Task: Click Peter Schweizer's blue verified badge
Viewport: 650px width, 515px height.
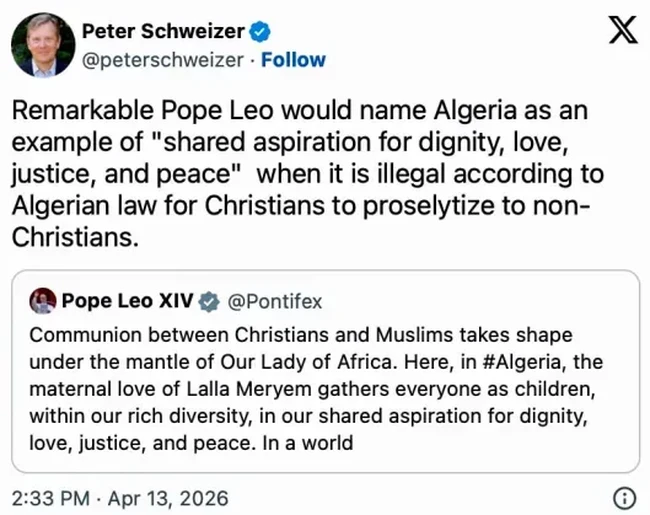Action: [259, 32]
